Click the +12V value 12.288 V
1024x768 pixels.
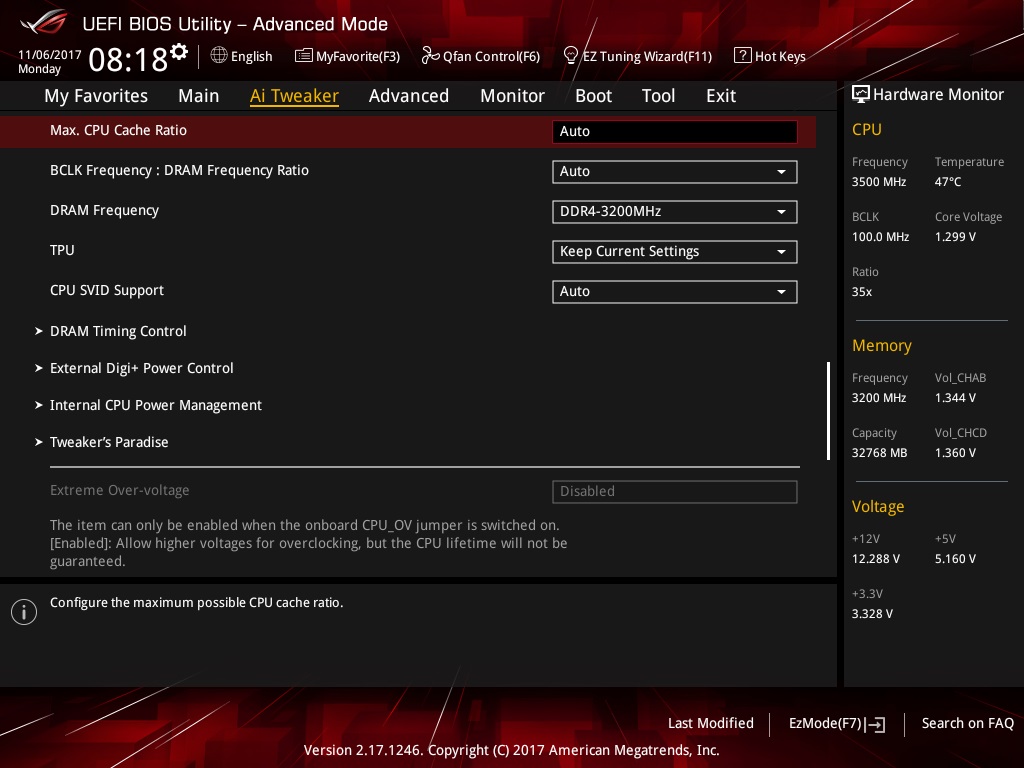(x=875, y=559)
